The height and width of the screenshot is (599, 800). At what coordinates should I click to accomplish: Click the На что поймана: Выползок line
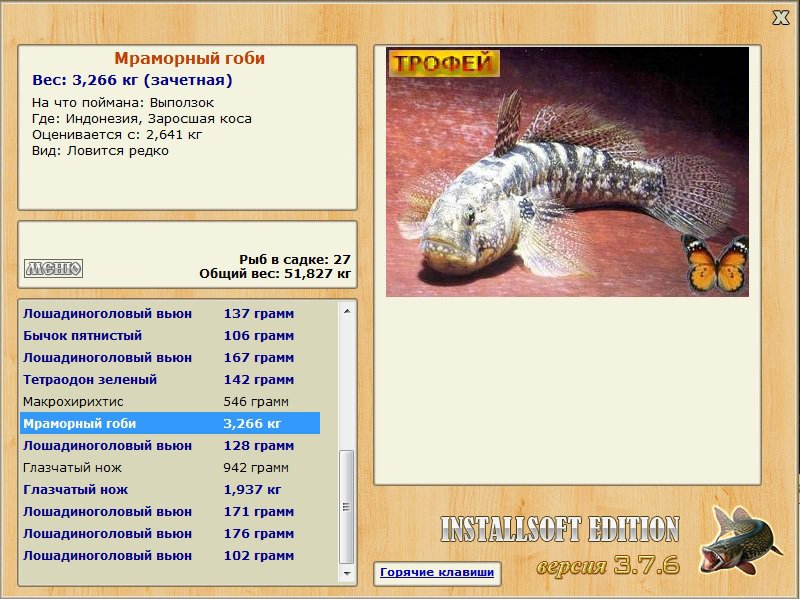click(x=123, y=103)
